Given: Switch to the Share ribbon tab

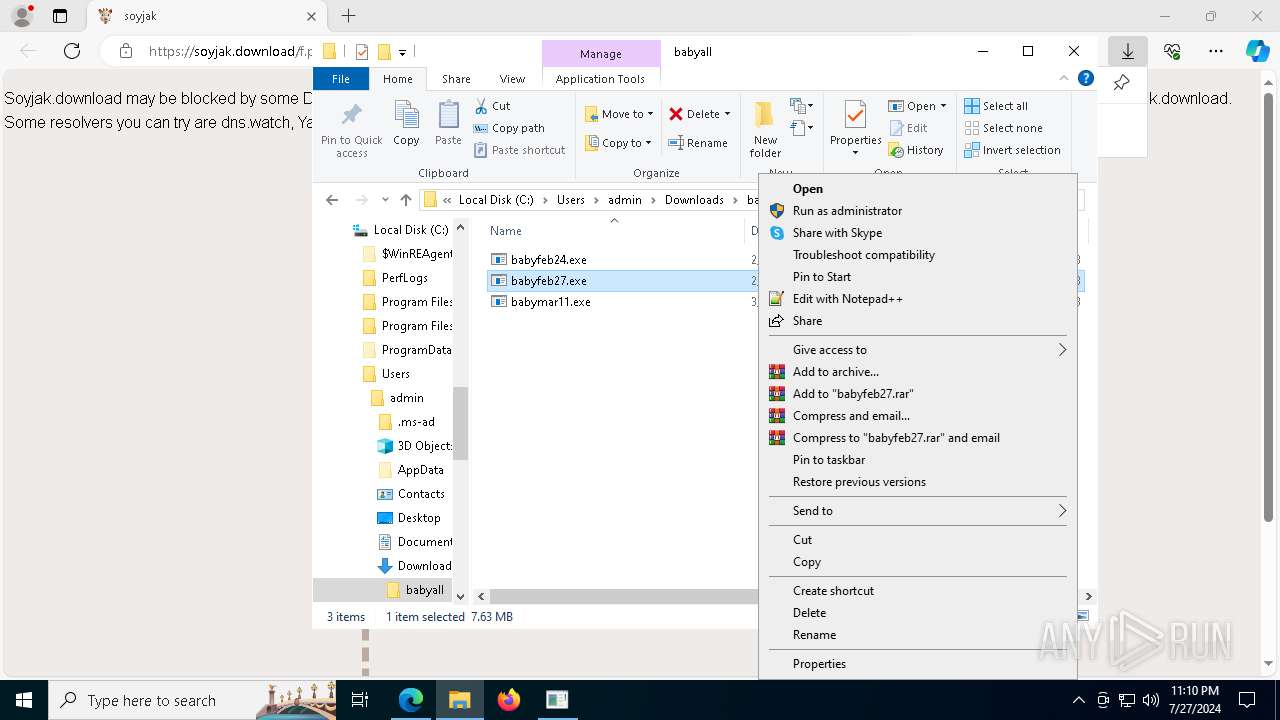Looking at the screenshot, I should click(x=456, y=79).
